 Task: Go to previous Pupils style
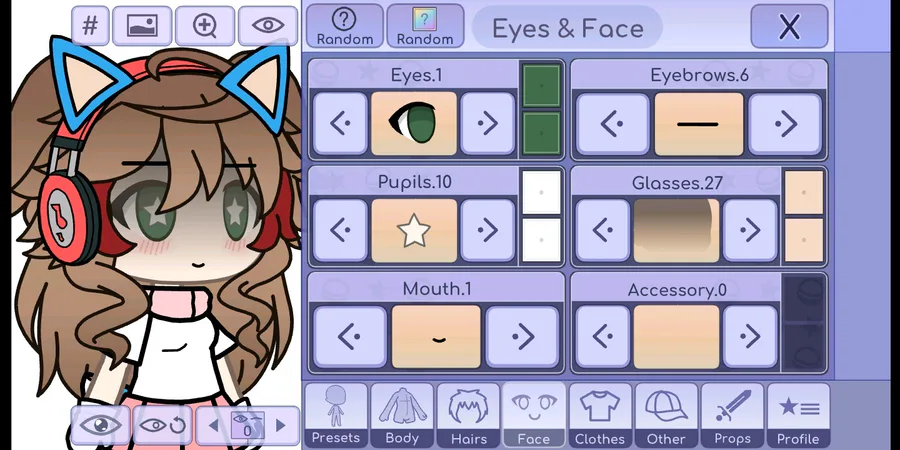340,230
